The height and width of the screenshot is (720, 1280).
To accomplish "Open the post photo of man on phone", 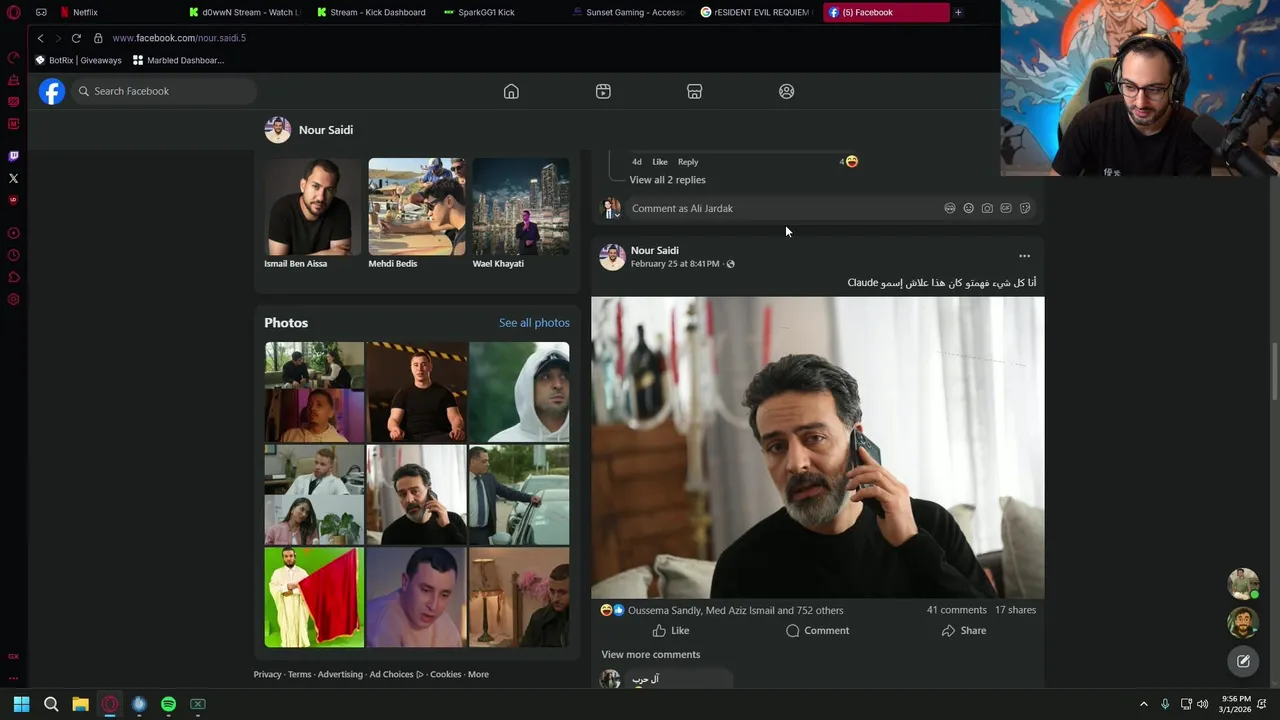I will click(817, 448).
